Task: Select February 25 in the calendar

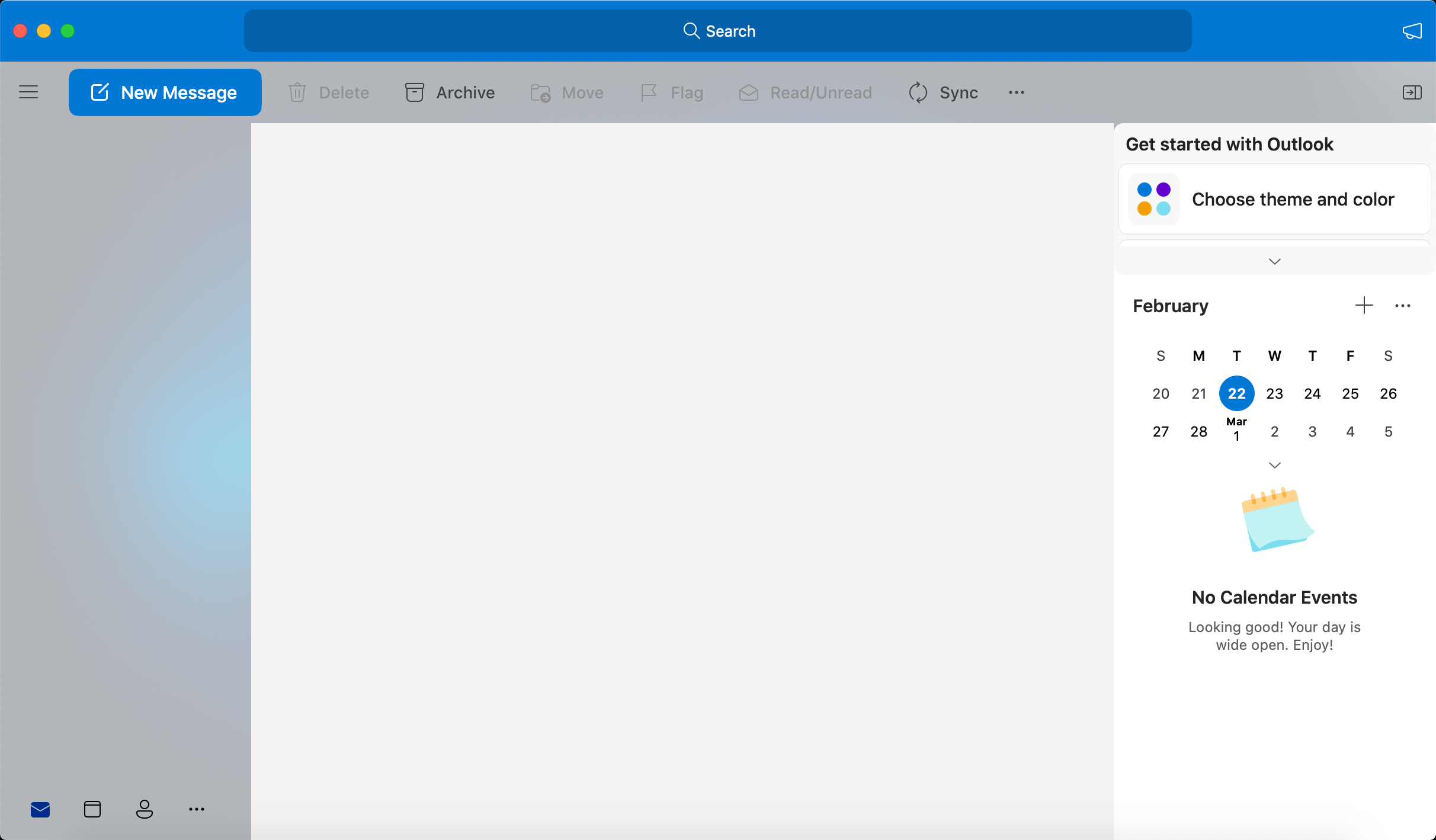Action: point(1351,393)
